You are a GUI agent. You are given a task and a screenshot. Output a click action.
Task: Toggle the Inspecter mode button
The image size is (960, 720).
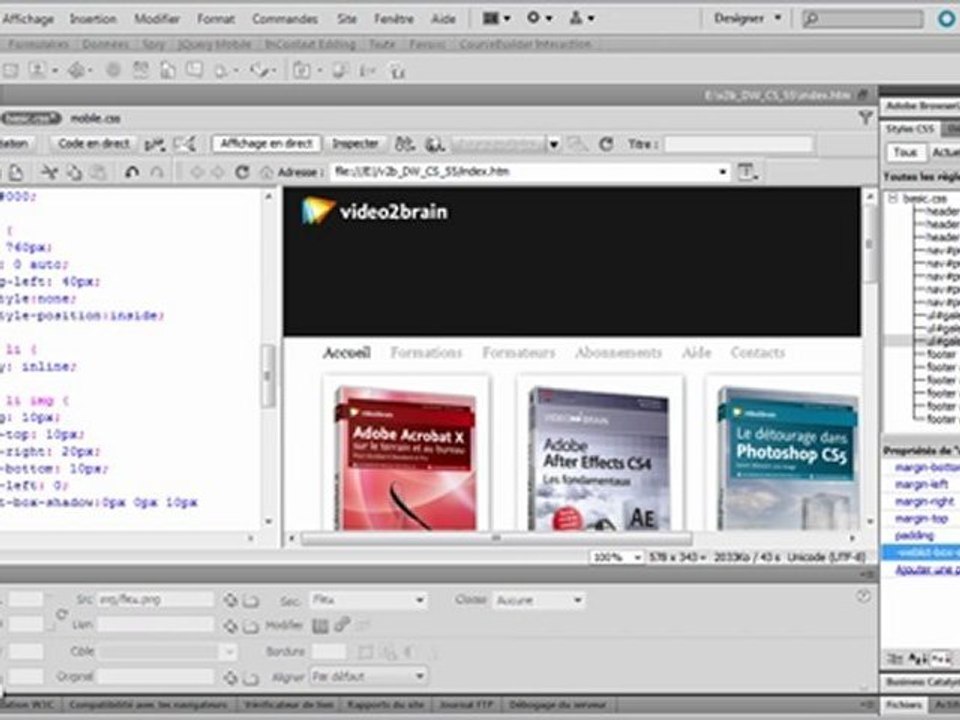pos(355,144)
